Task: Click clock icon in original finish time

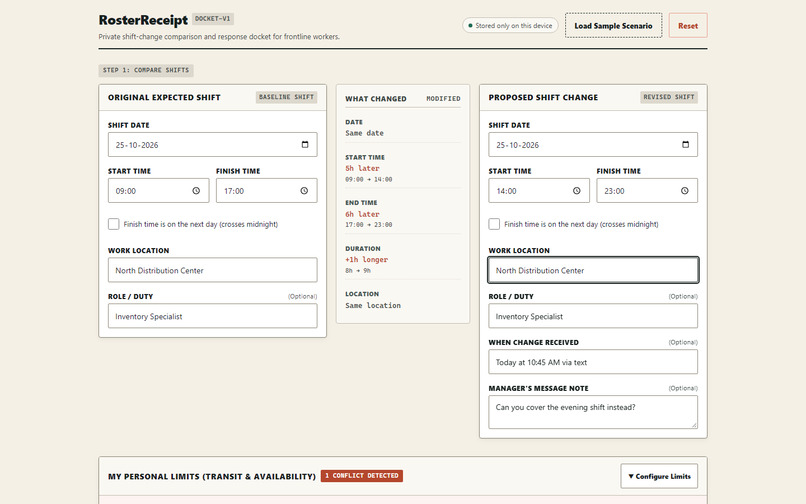Action: [x=304, y=191]
